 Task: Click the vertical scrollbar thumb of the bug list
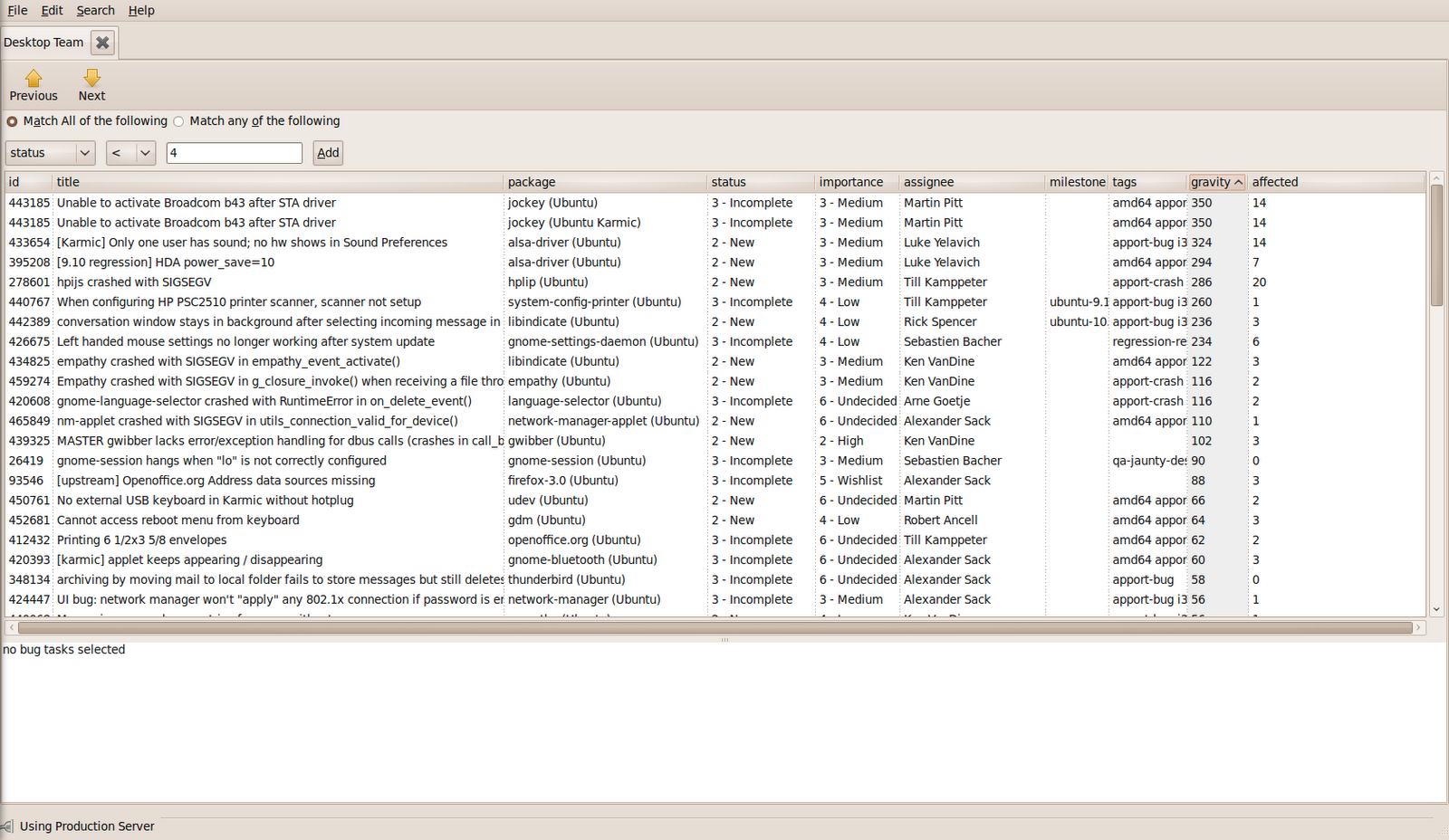tap(1436, 245)
